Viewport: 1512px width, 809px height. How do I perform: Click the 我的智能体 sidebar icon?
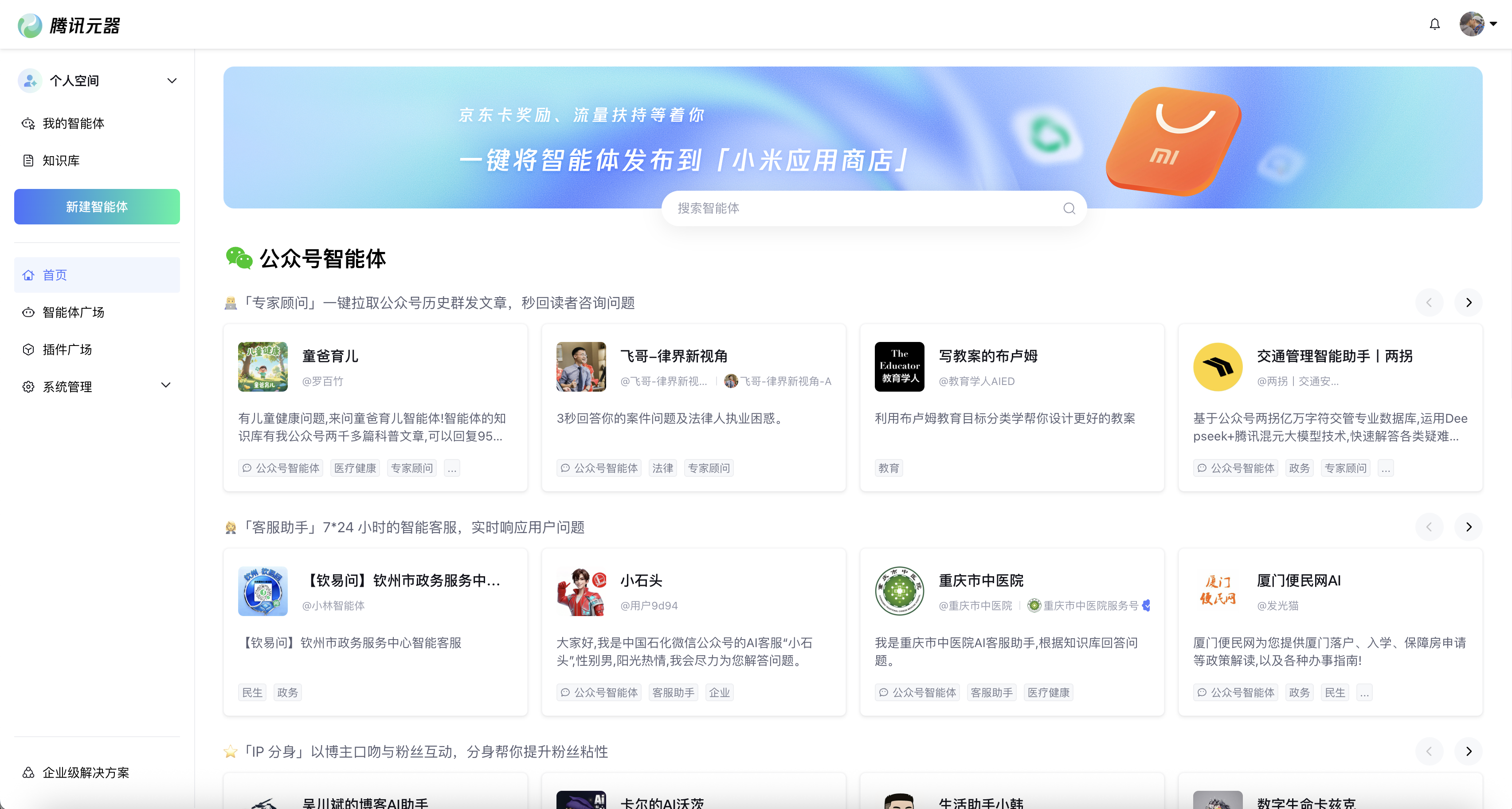(x=28, y=123)
